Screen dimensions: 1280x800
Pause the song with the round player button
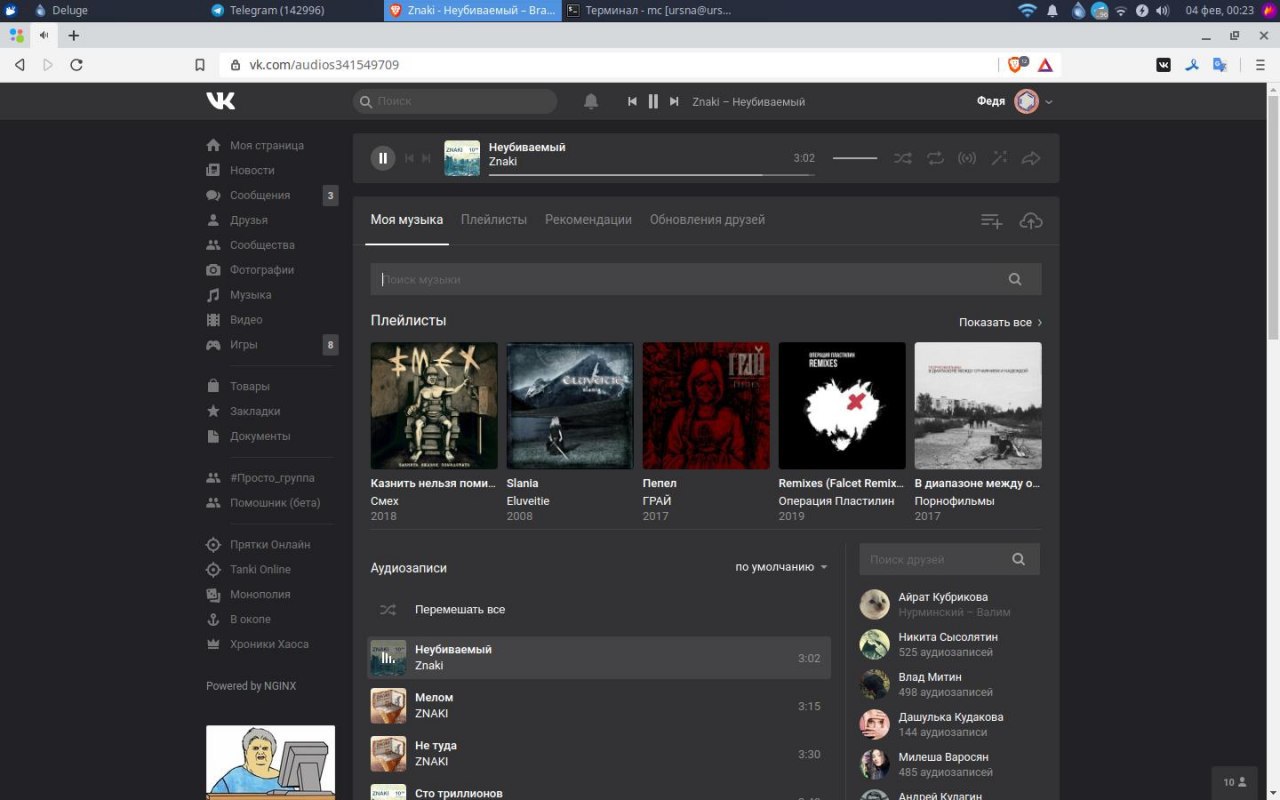383,158
